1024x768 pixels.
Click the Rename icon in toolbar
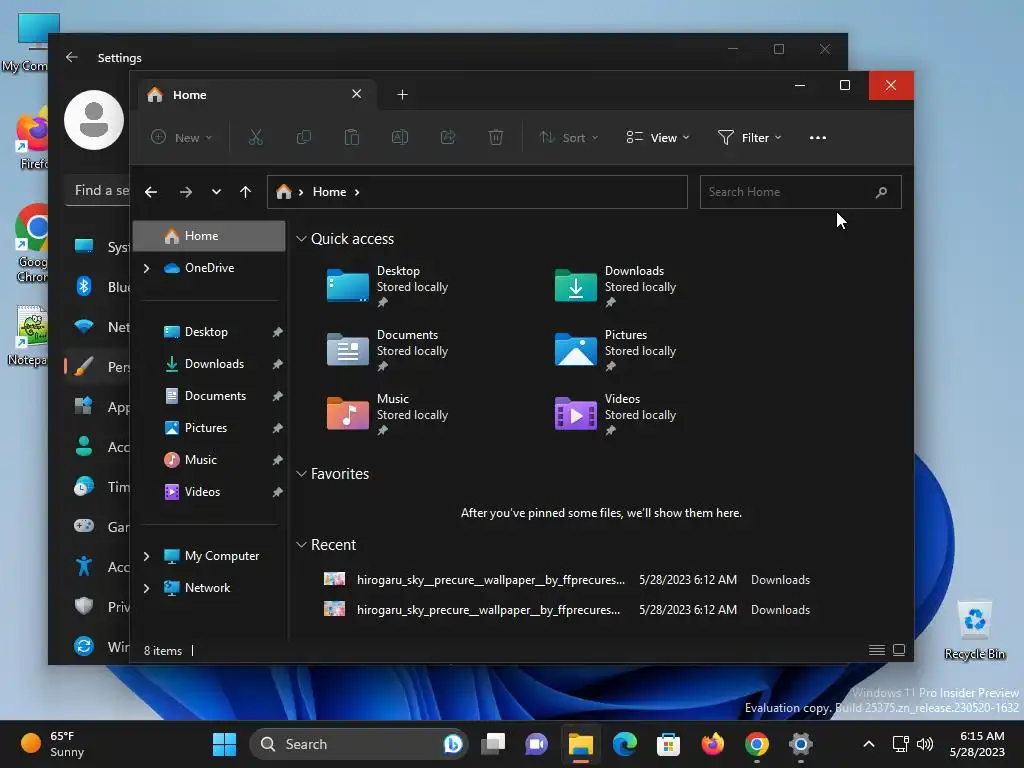(400, 137)
